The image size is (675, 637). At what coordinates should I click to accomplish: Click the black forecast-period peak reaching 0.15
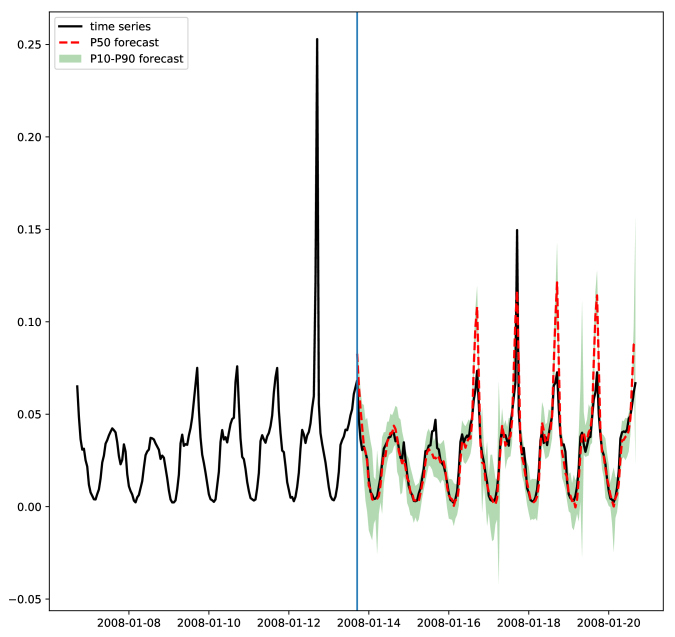[x=517, y=231]
